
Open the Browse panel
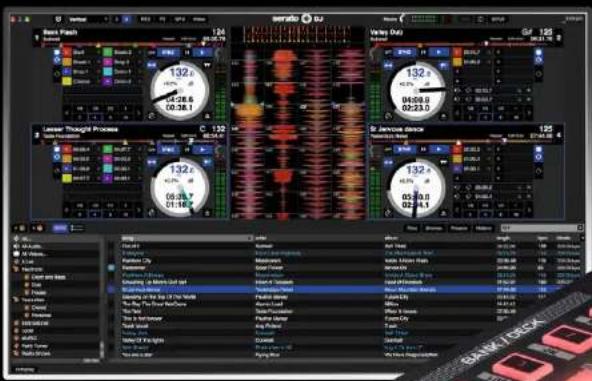[x=433, y=228]
